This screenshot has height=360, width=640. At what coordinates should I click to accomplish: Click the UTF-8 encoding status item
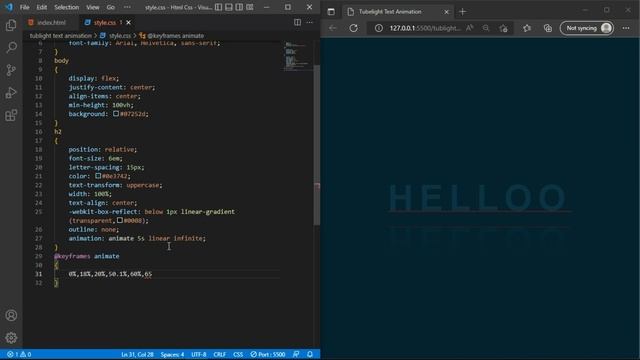click(x=199, y=354)
